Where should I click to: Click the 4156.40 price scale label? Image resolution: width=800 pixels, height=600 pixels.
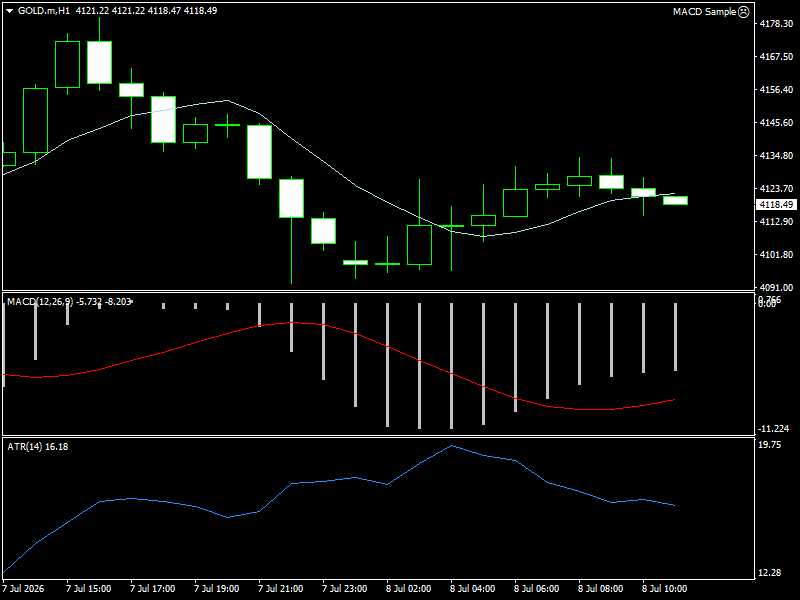click(776, 90)
